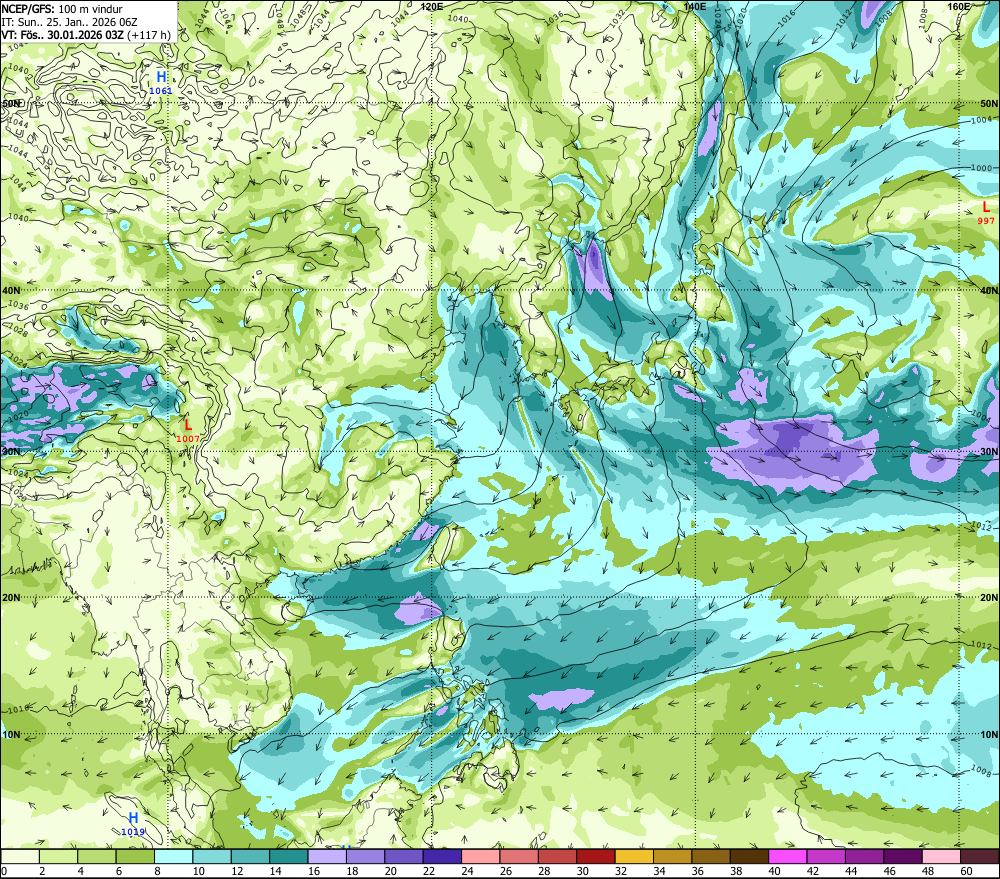Click the 40N label on the left axis
The width and height of the screenshot is (1000, 879).
11,290
